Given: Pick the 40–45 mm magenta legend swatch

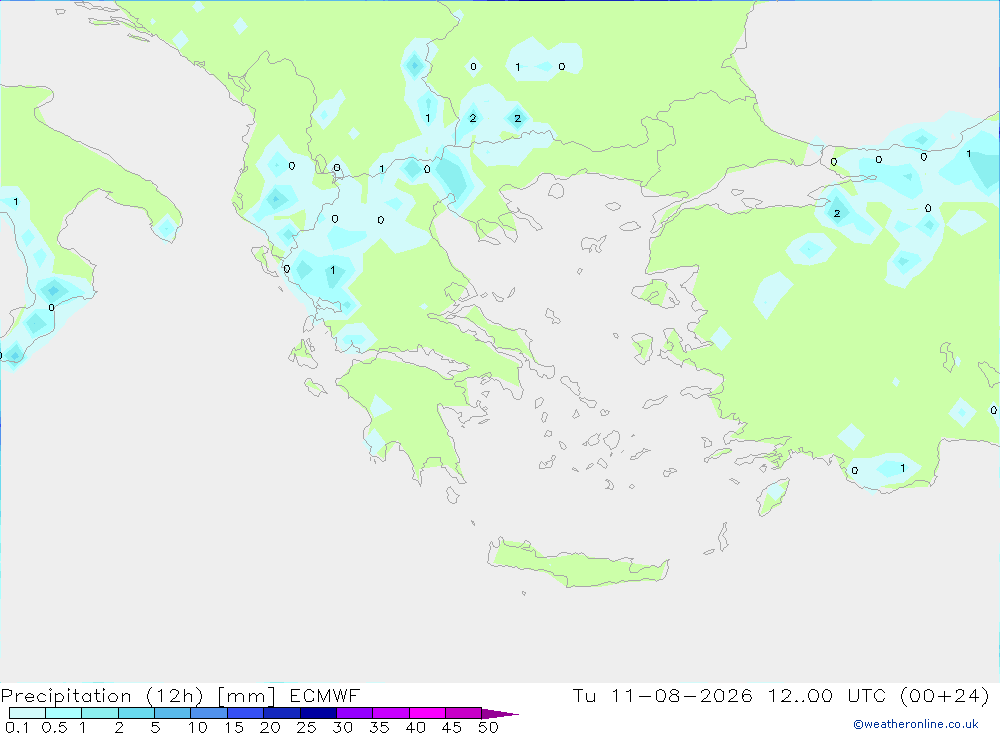Looking at the screenshot, I should pyautogui.click(x=427, y=713).
